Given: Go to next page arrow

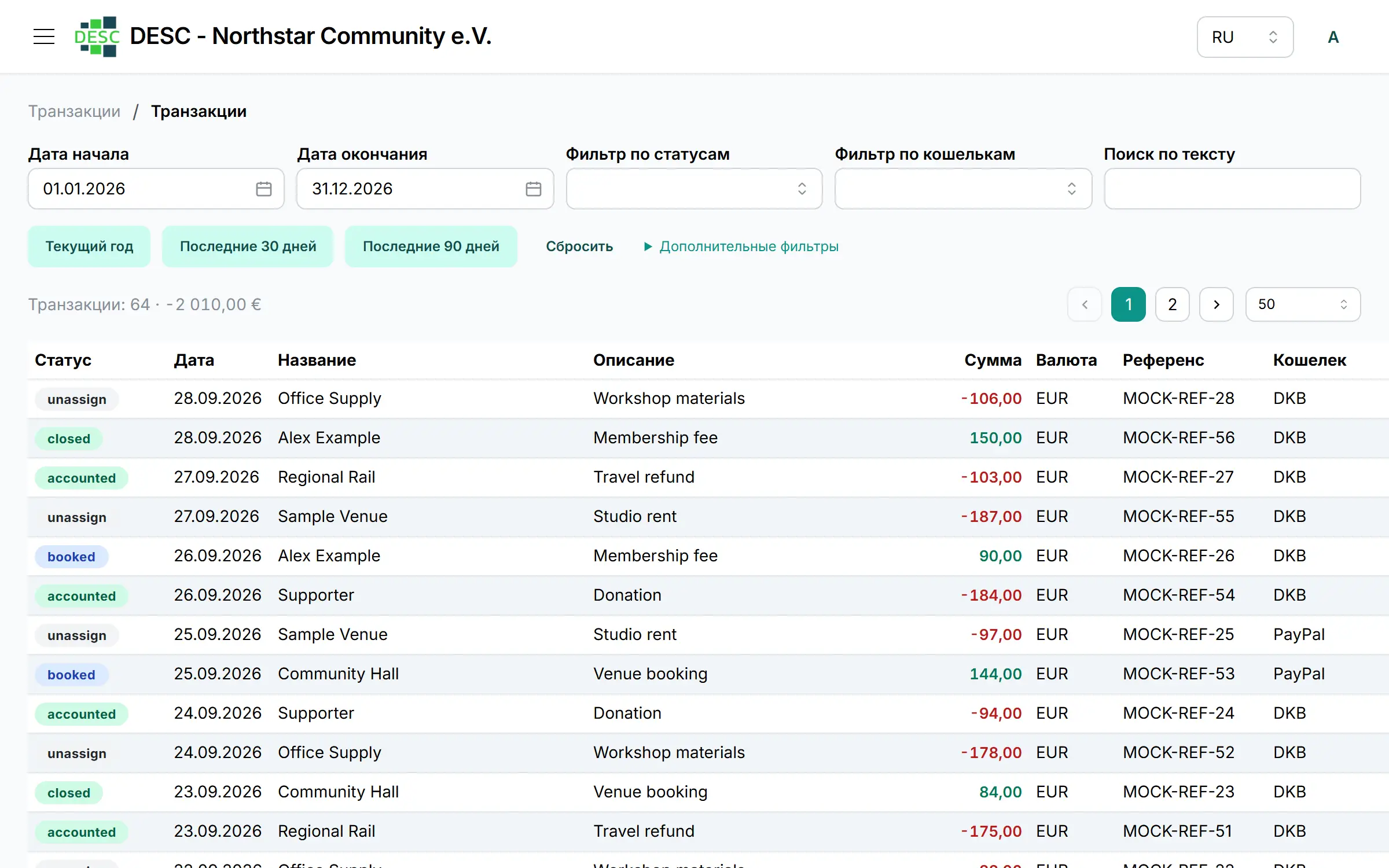Looking at the screenshot, I should pyautogui.click(x=1217, y=304).
